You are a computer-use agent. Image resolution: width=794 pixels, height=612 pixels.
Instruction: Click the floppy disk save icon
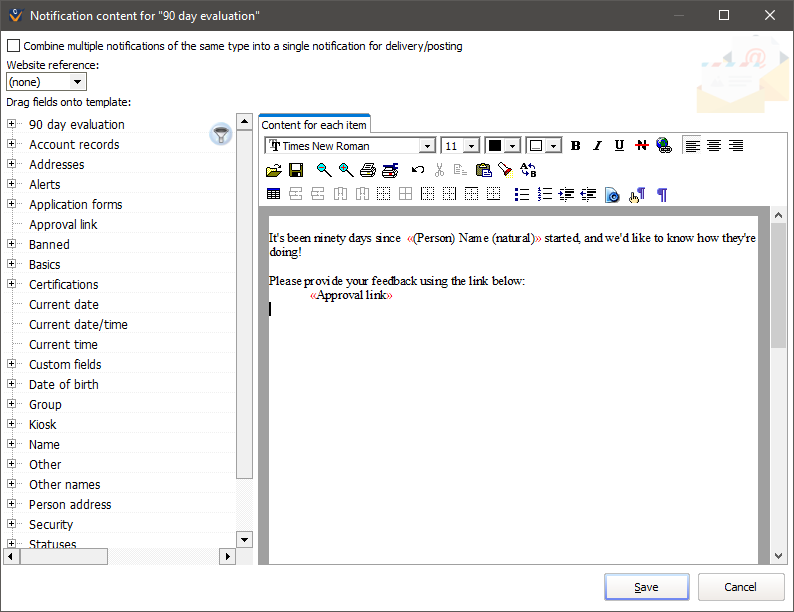pyautogui.click(x=296, y=171)
